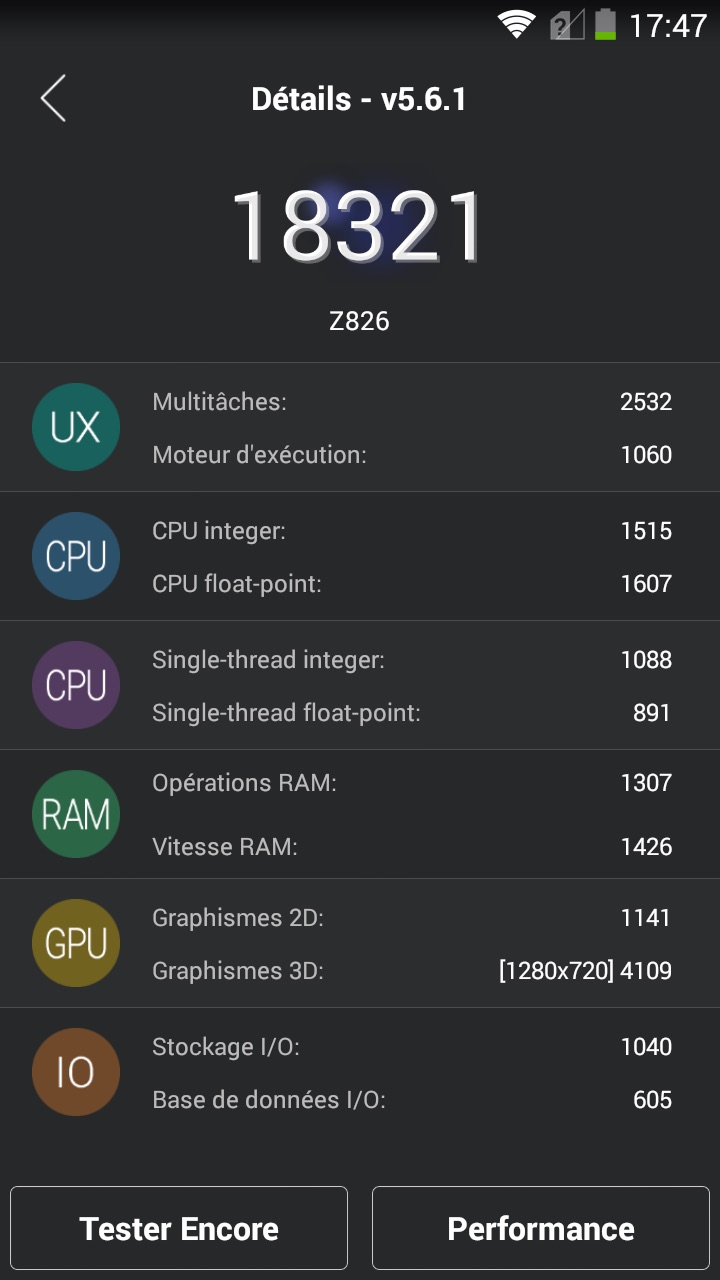Tap the Wi-Fi status bar icon
Viewport: 720px width, 1280px height.
tap(516, 24)
